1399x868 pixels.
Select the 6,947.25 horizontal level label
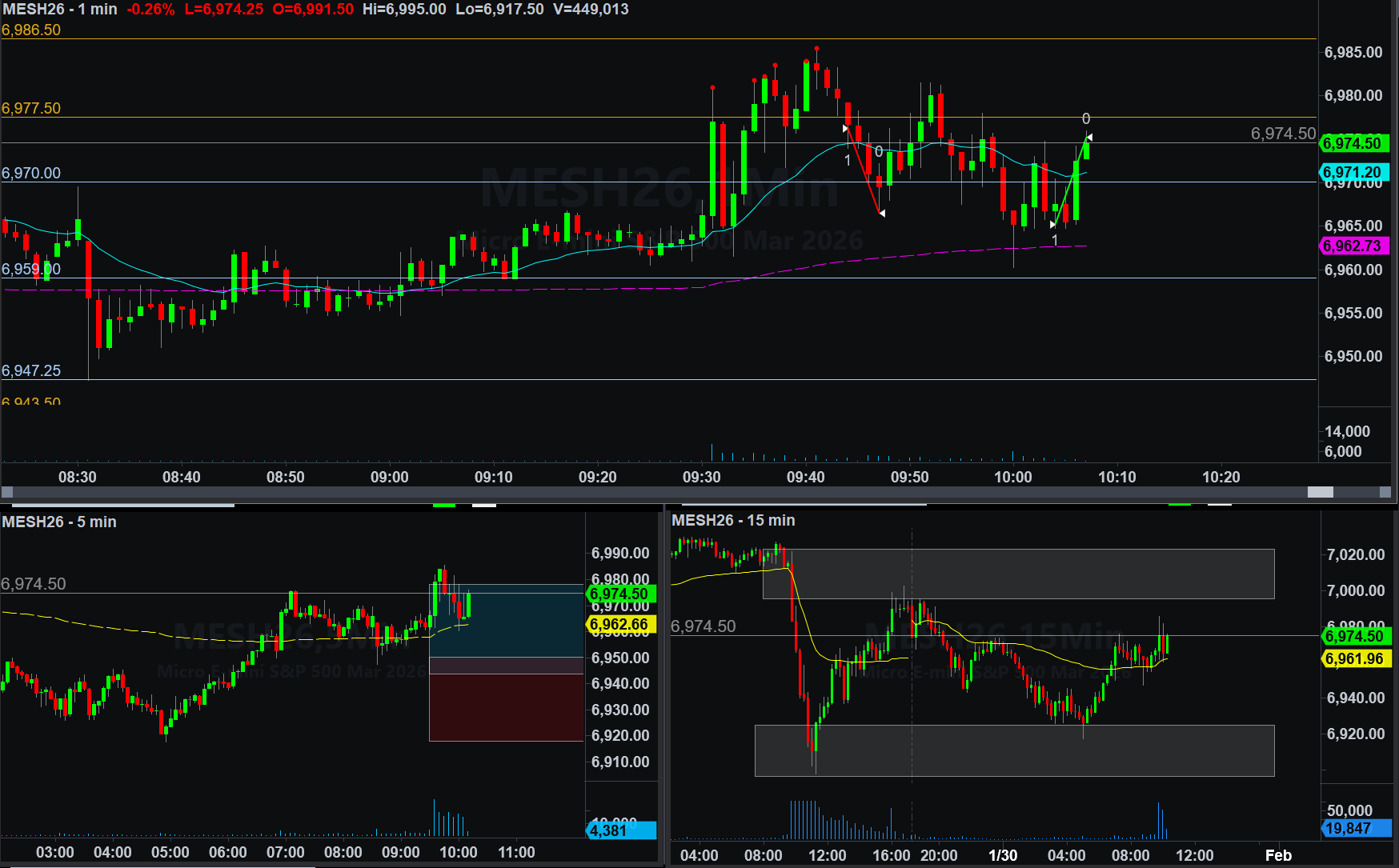(31, 370)
